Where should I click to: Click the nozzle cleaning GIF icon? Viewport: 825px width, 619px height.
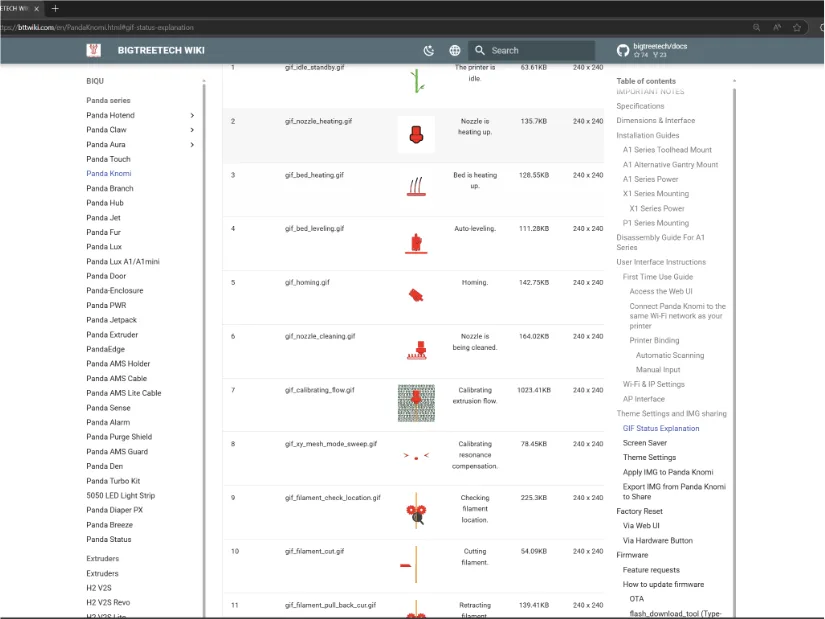tap(417, 351)
